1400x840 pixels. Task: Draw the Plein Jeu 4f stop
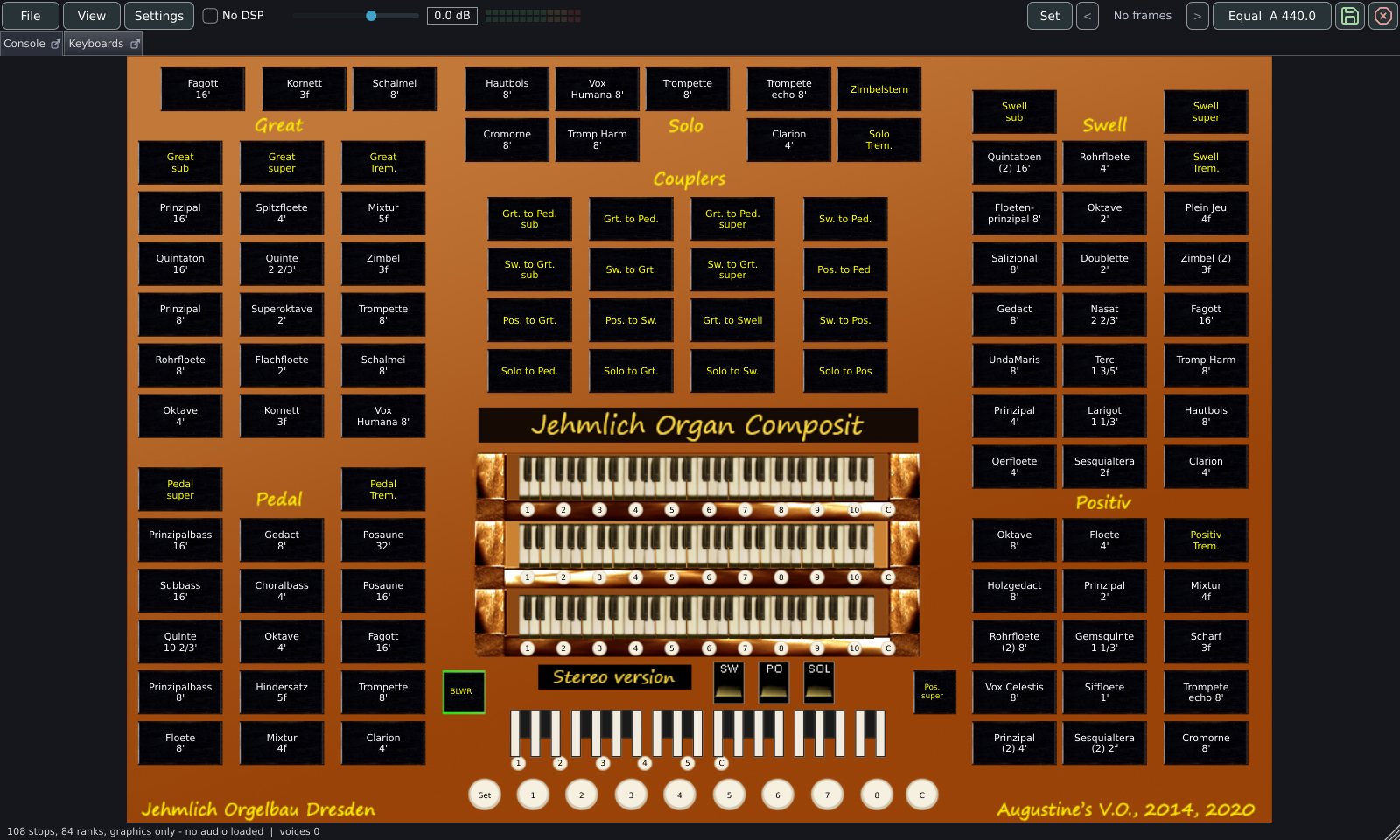point(1206,213)
